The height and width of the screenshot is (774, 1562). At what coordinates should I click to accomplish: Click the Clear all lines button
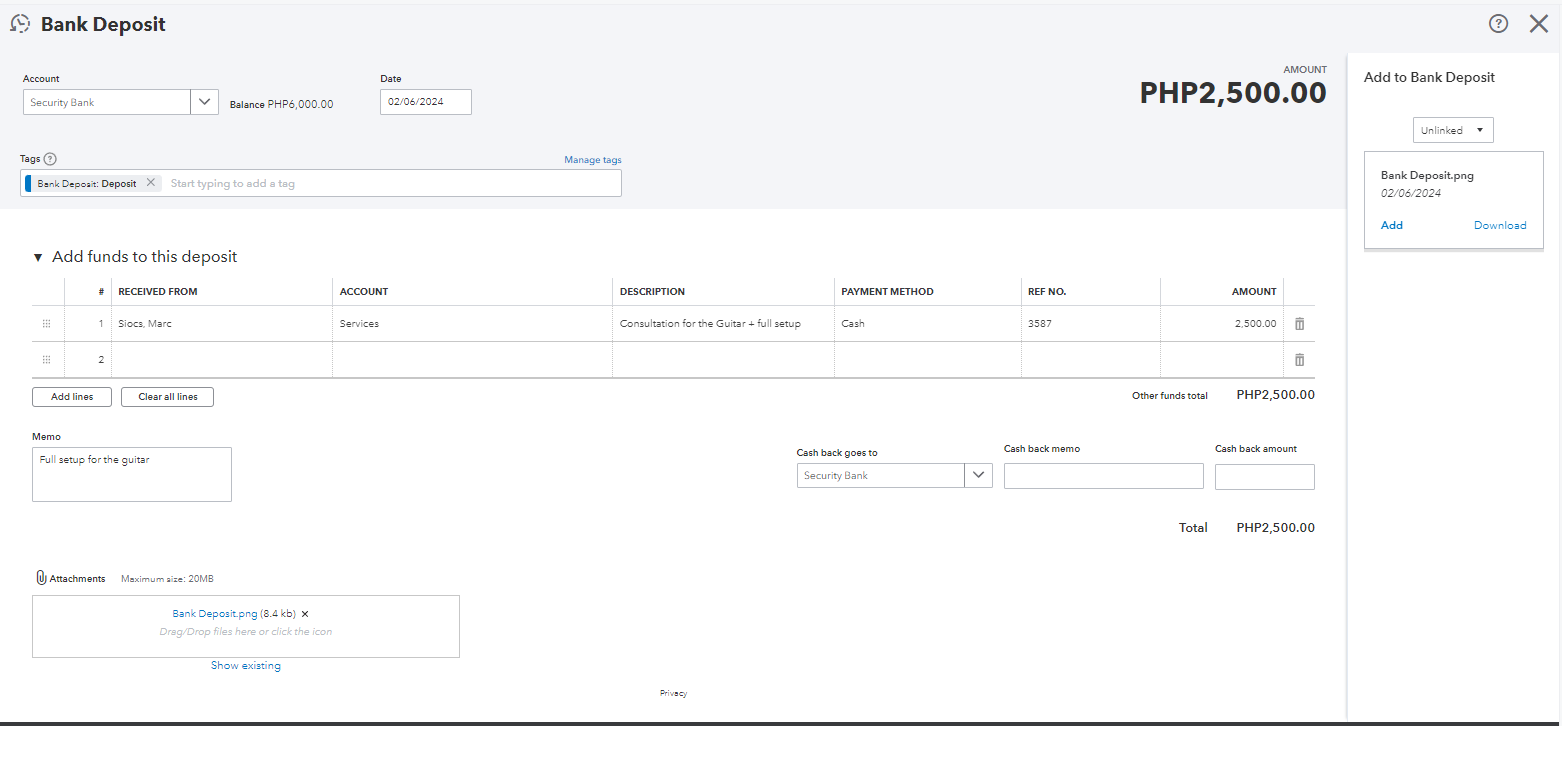[167, 397]
